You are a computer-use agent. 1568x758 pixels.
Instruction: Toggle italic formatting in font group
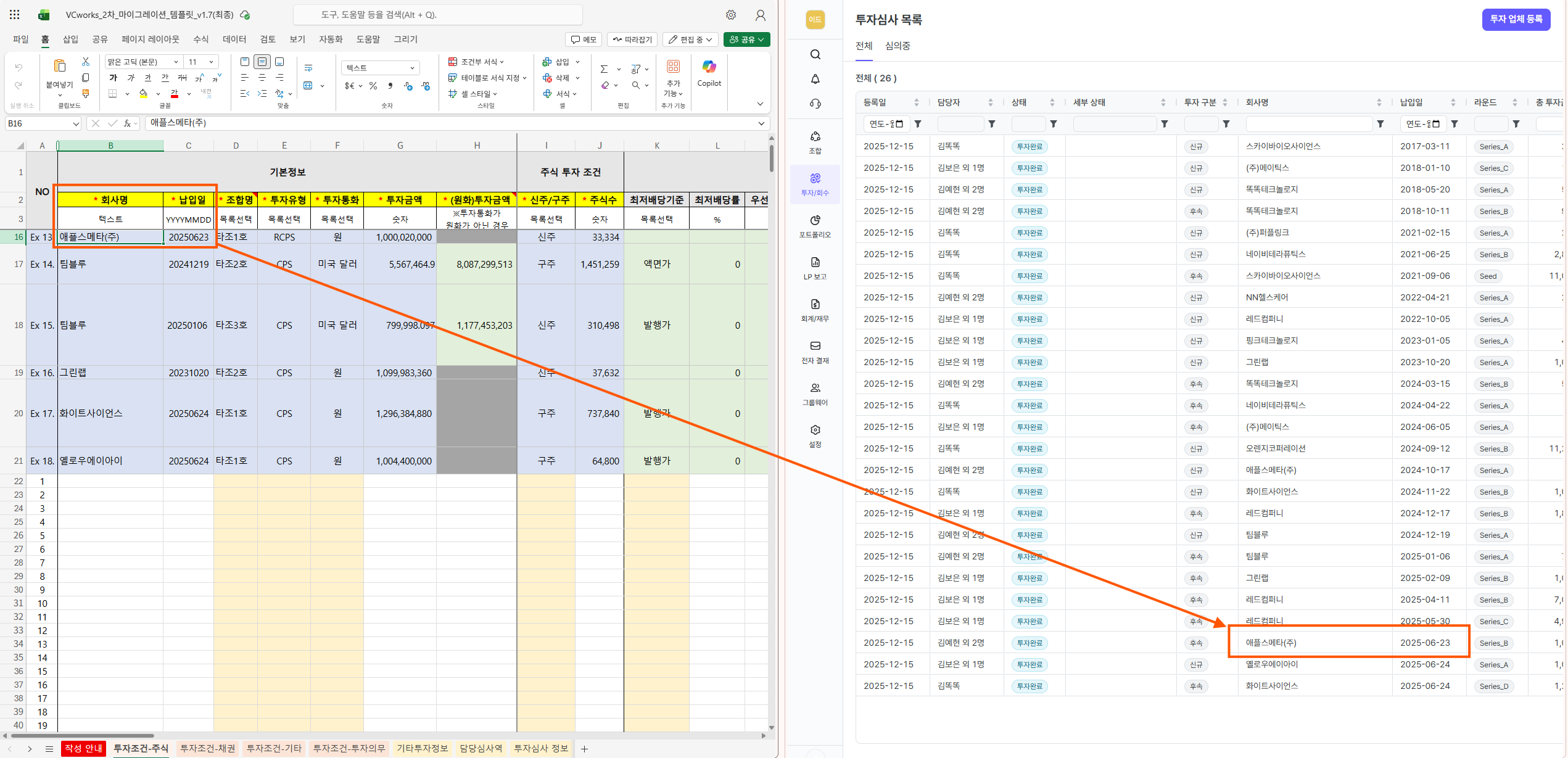[130, 78]
